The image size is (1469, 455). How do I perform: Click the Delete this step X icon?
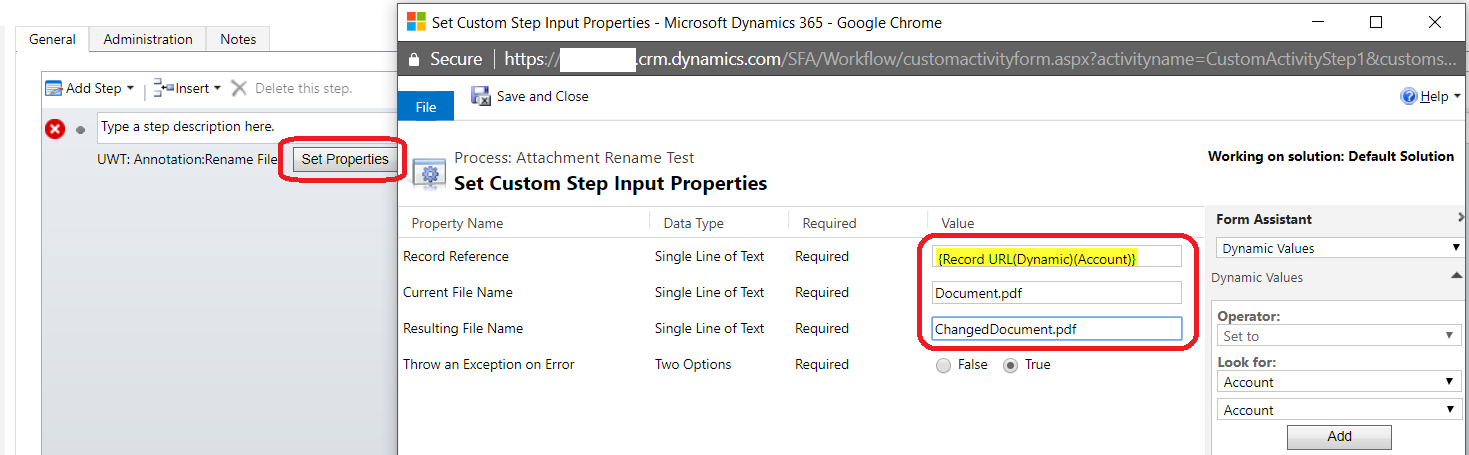click(x=239, y=88)
